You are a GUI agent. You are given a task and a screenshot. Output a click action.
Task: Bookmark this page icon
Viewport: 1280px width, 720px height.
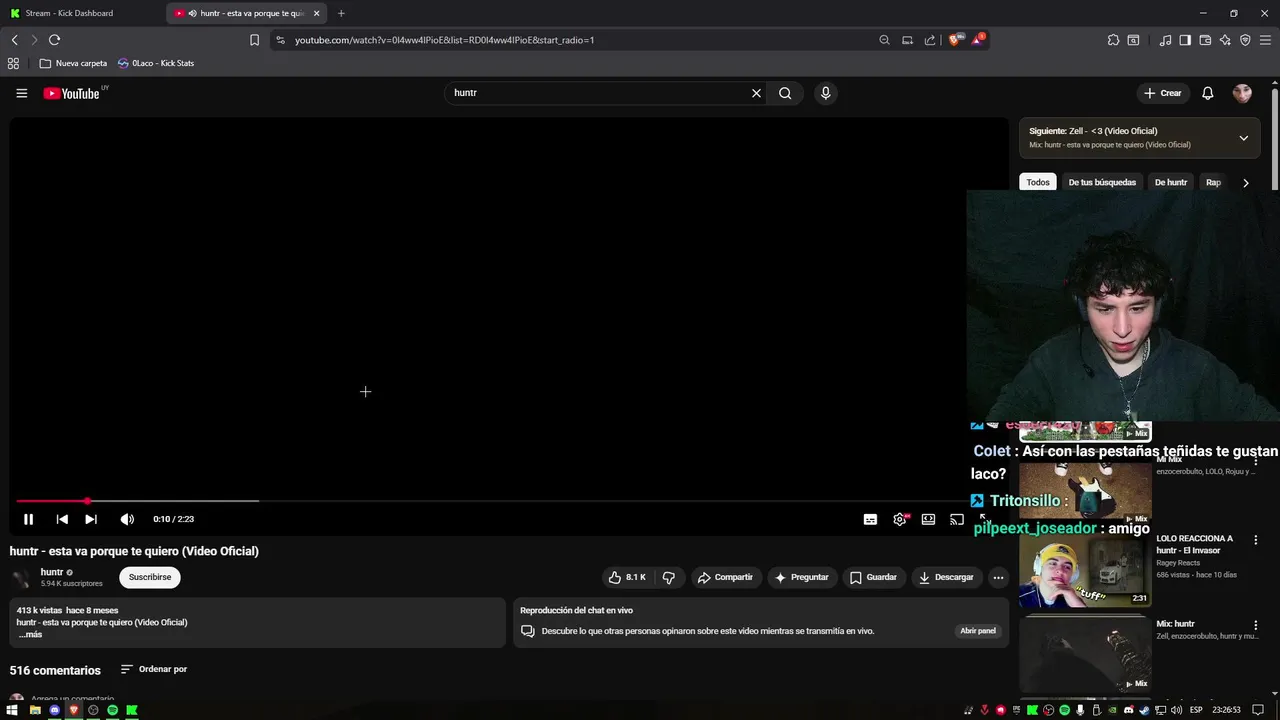(x=254, y=40)
